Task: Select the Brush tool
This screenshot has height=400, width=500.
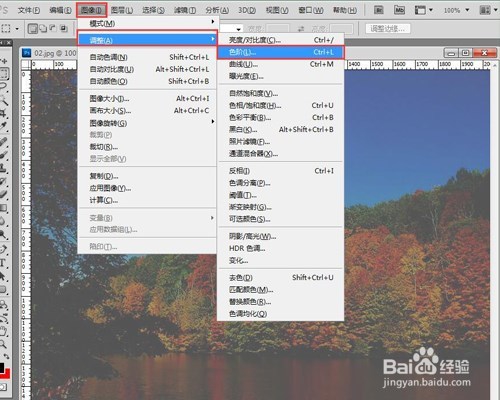Action: pos(3,154)
